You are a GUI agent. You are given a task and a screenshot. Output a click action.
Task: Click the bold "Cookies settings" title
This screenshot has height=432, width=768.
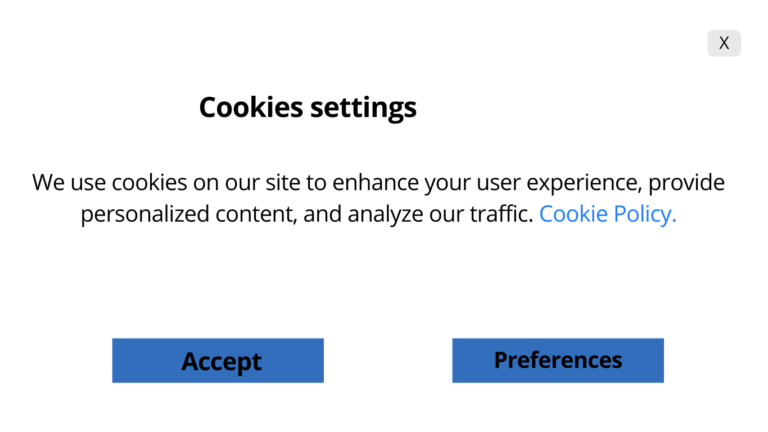(307, 107)
